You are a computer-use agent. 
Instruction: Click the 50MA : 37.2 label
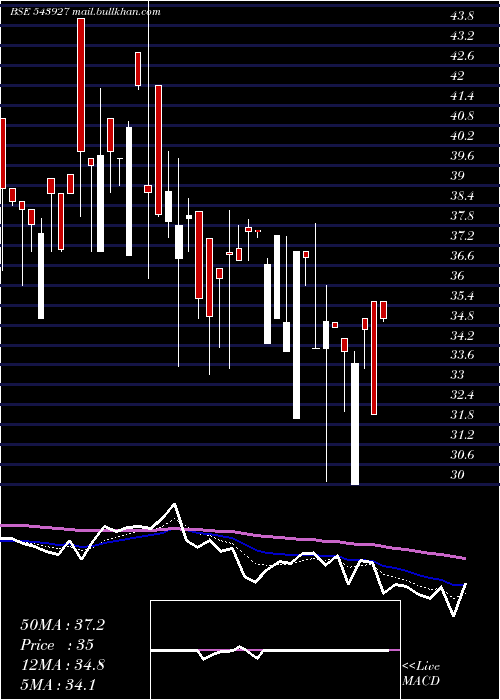coord(62,625)
